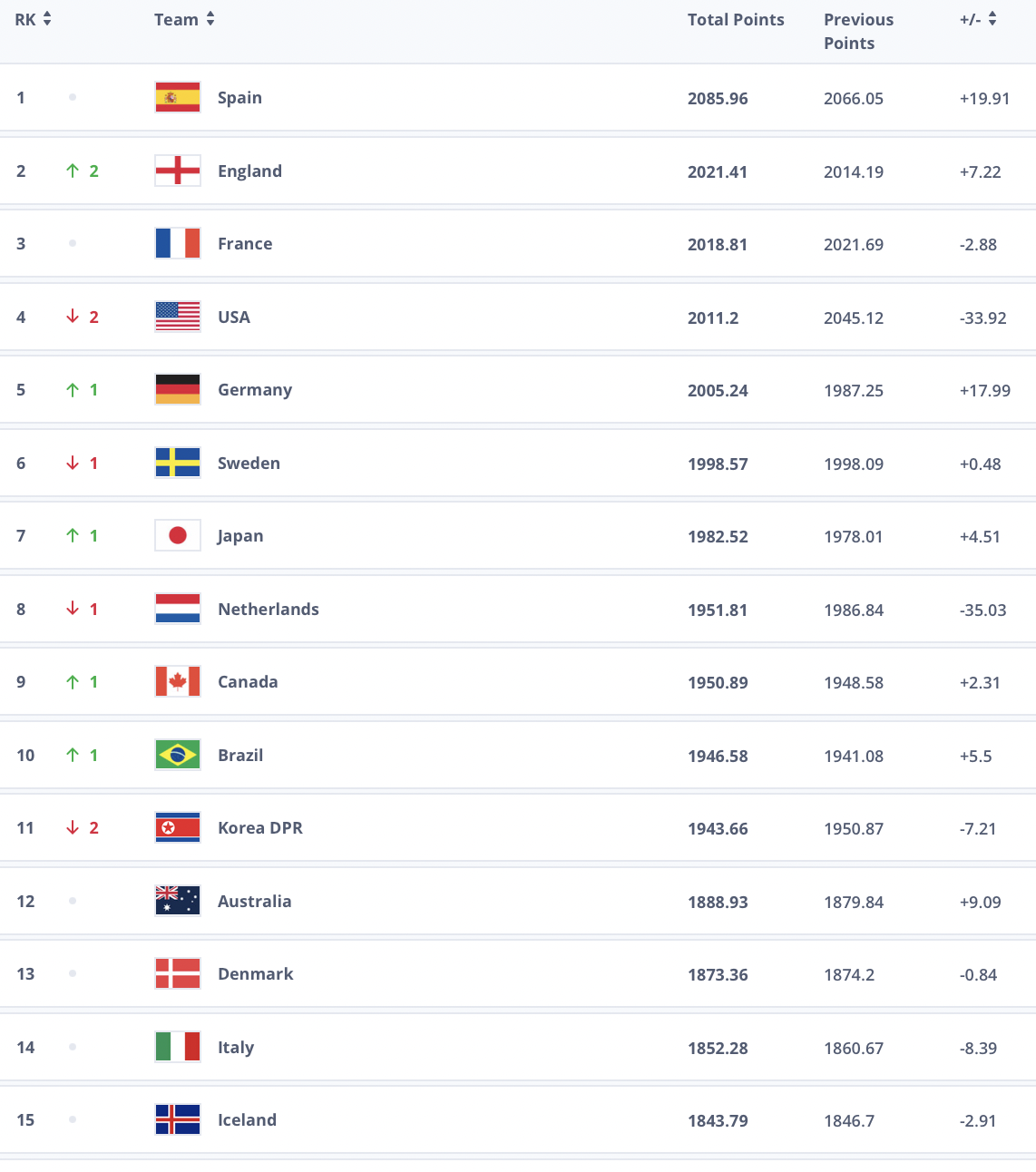The width and height of the screenshot is (1036, 1172).
Task: Sort table by +/- column arrows
Action: [x=992, y=19]
